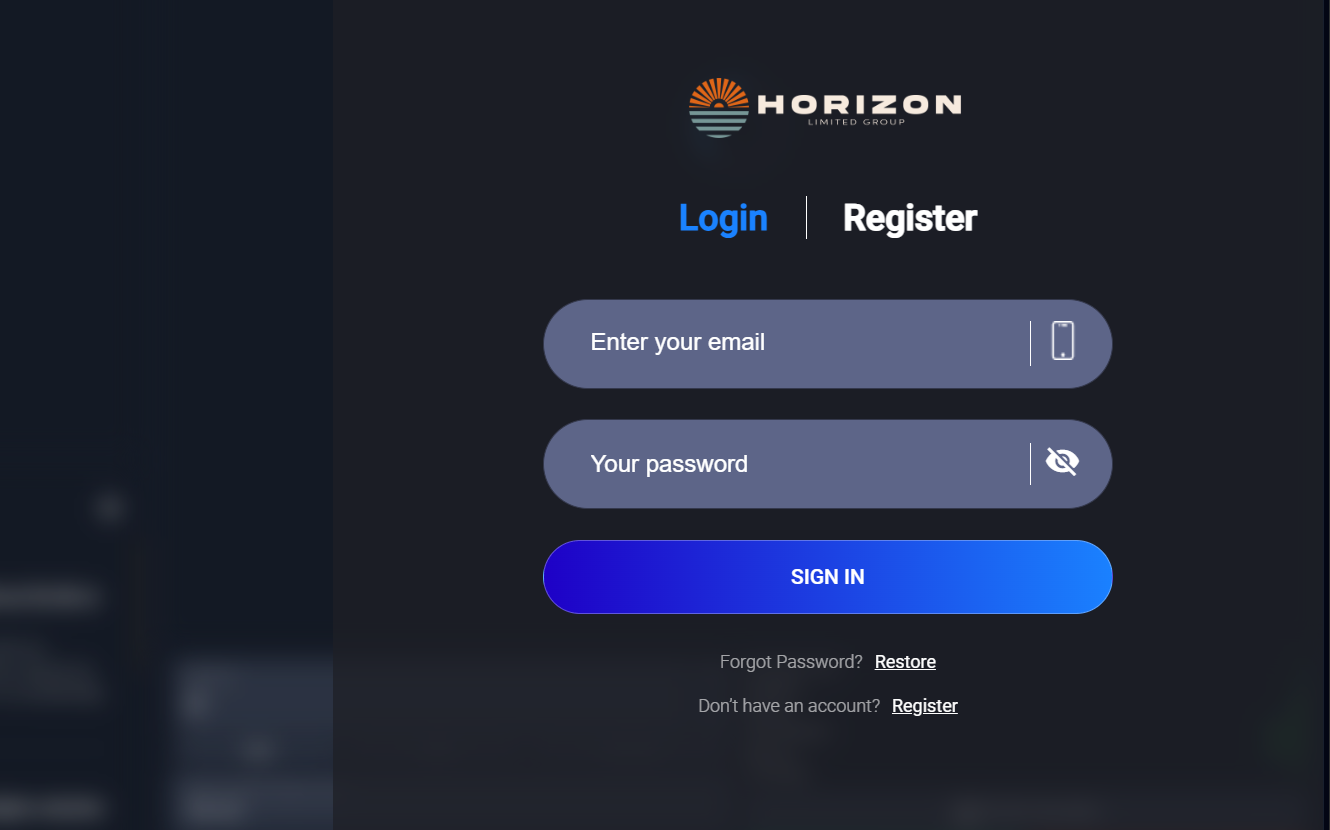Click the SIGN IN button
1330x830 pixels.
point(827,577)
